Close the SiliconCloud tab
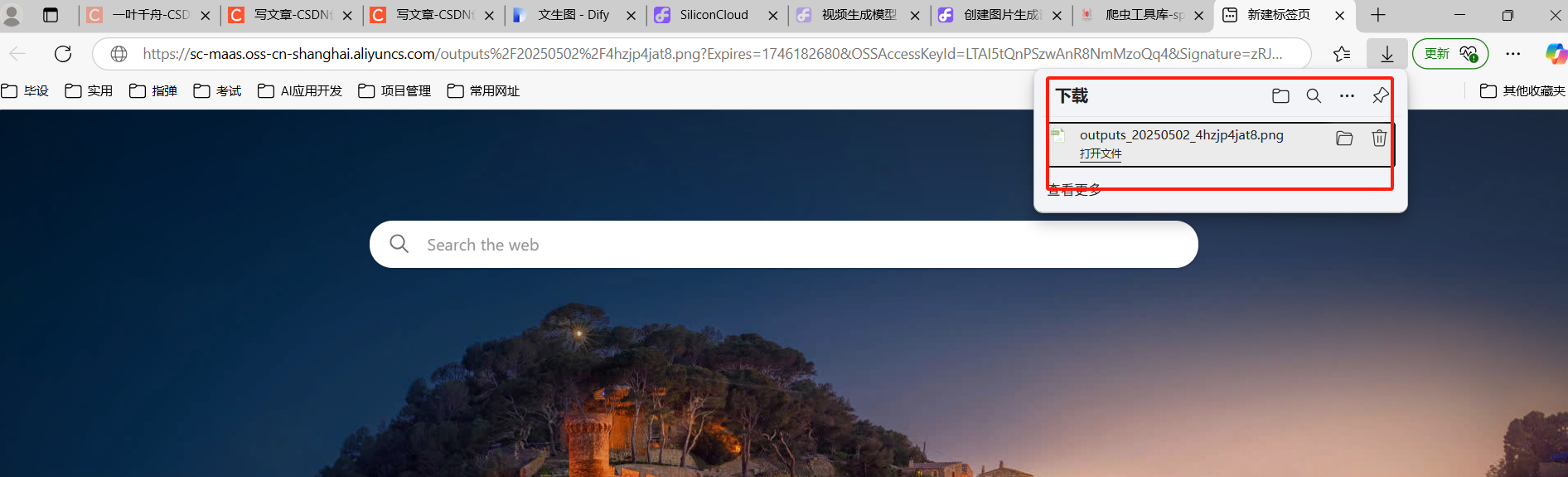This screenshot has height=477, width=1568. [x=772, y=15]
